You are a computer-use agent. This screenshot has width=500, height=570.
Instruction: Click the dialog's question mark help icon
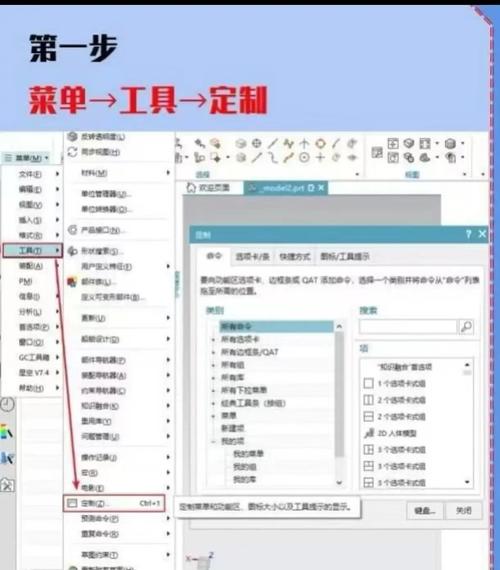pos(469,234)
